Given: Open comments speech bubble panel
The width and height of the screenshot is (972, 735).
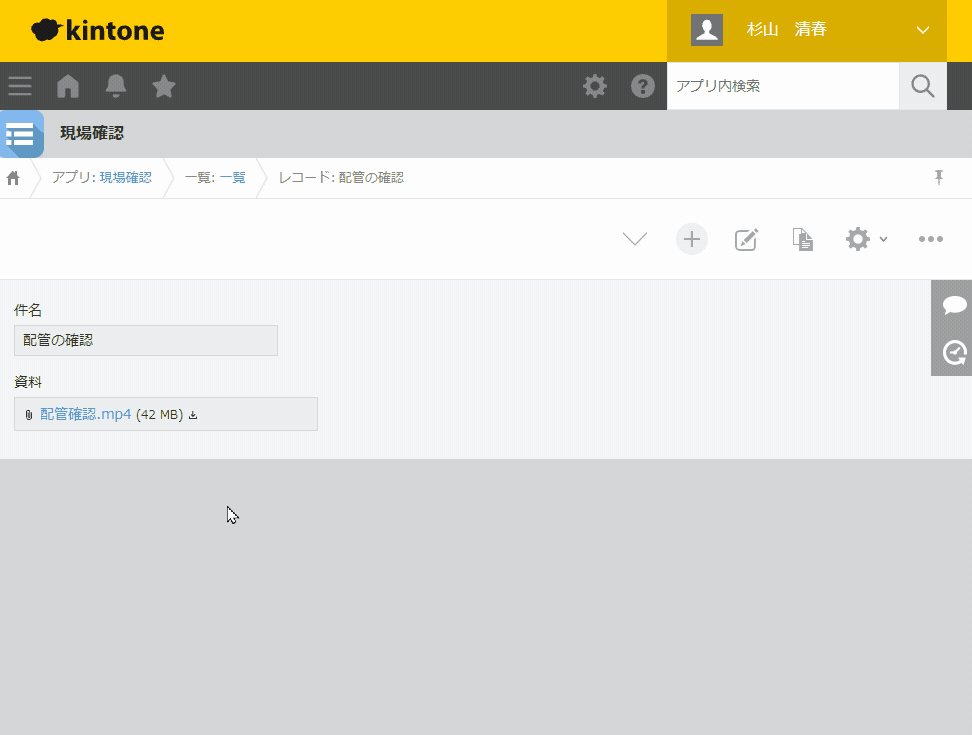Looking at the screenshot, I should pyautogui.click(x=954, y=304).
